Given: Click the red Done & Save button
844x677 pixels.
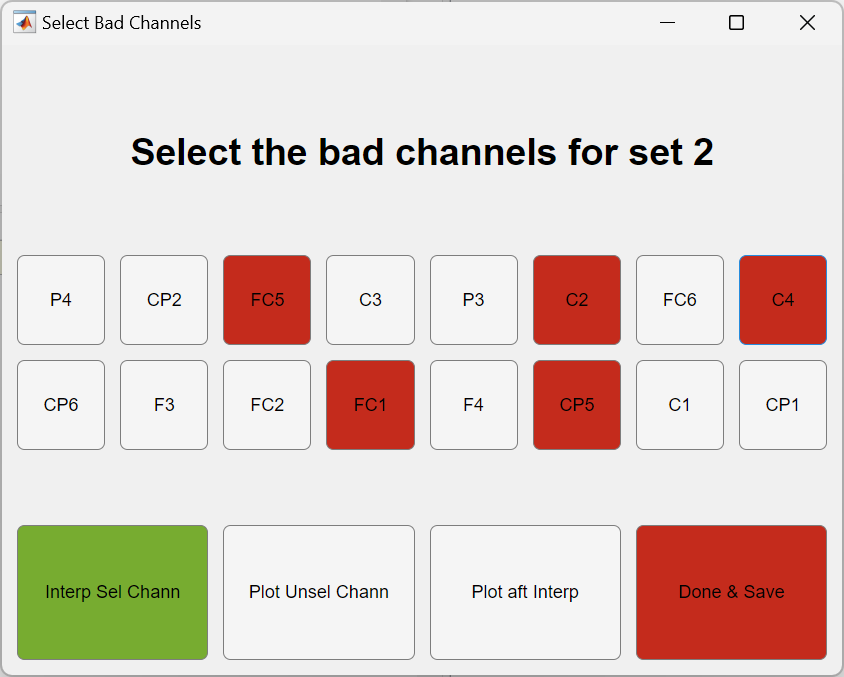Looking at the screenshot, I should tap(732, 593).
